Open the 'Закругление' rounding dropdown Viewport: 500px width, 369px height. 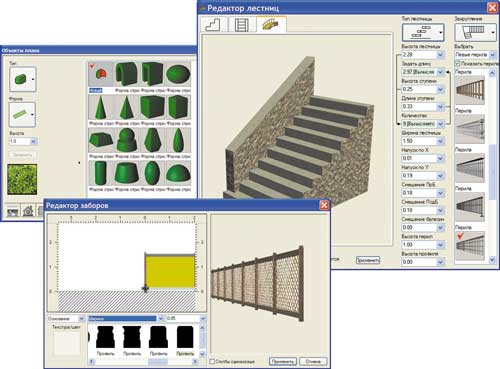(x=475, y=32)
